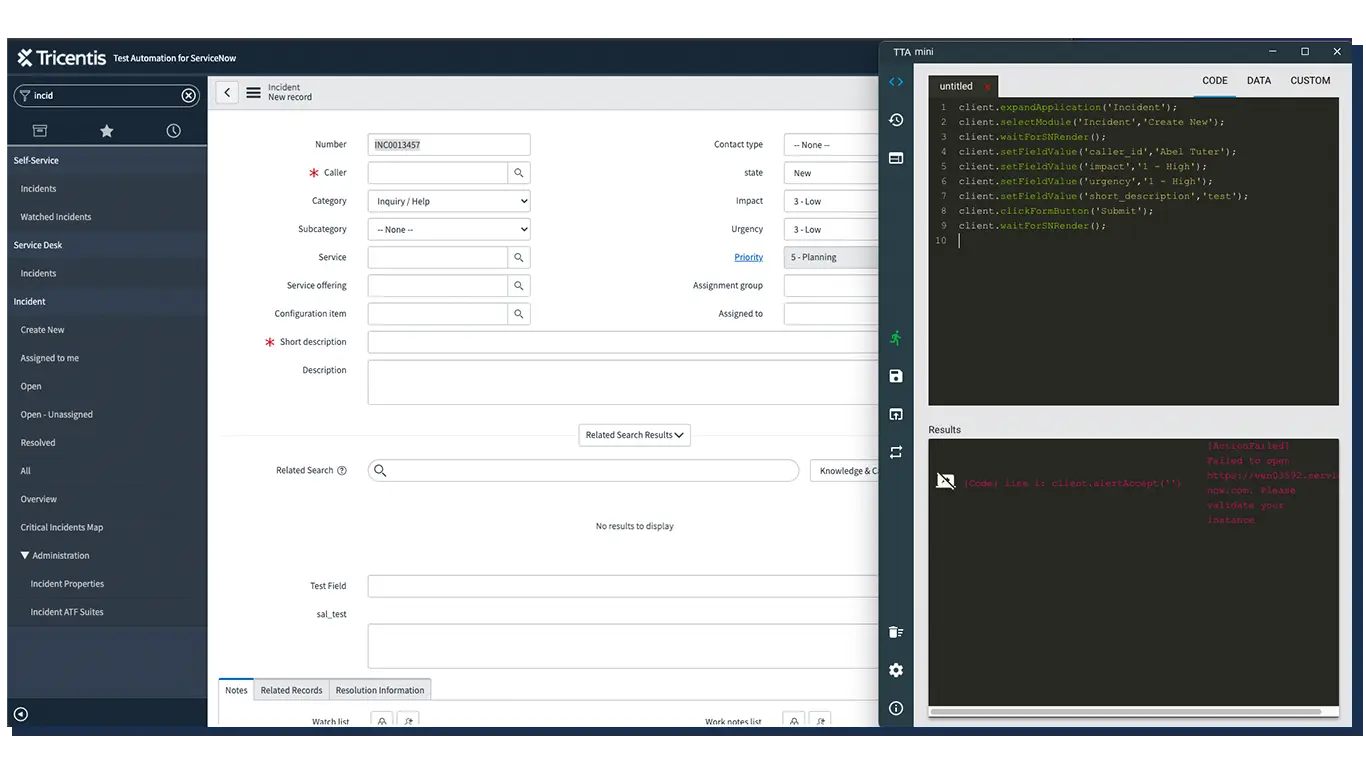Open the state dropdown showing New

click(830, 173)
